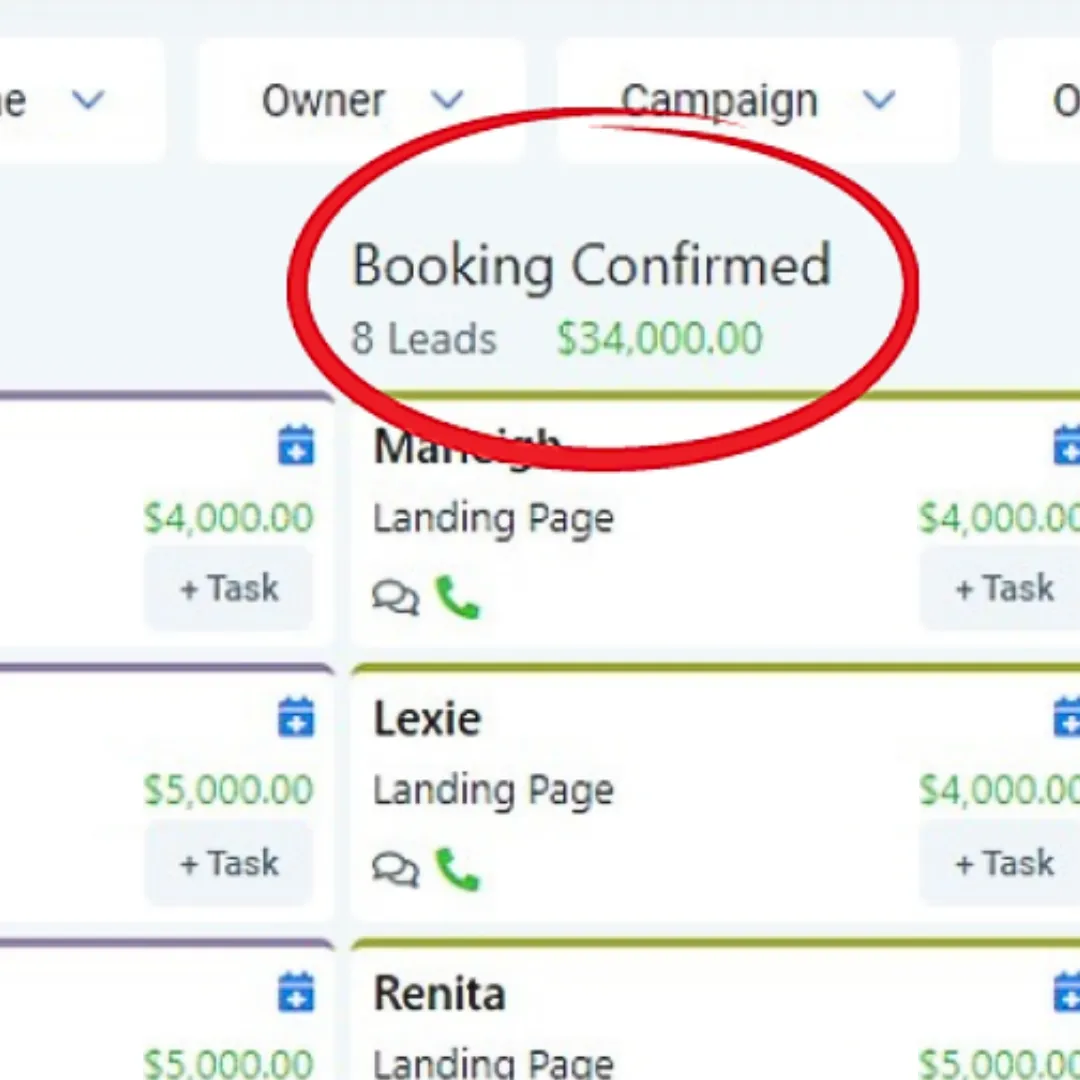Click calendar icon on bottom-left card
This screenshot has width=1080, height=1080.
pos(296,993)
